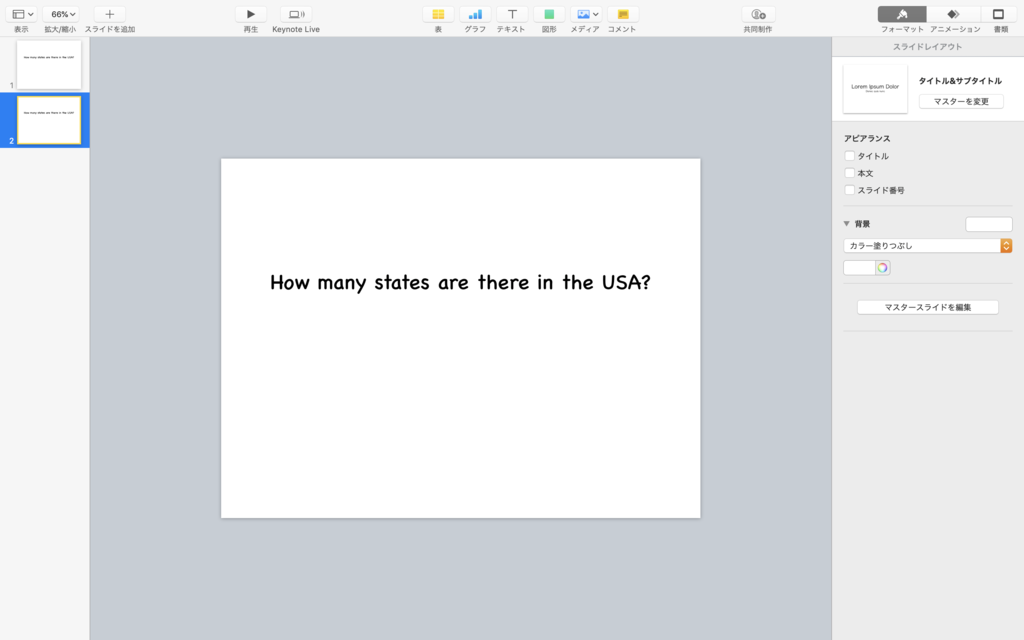Open the カラー塗りつぶし fill type dropdown
Image resolution: width=1024 pixels, height=640 pixels.
tap(927, 246)
